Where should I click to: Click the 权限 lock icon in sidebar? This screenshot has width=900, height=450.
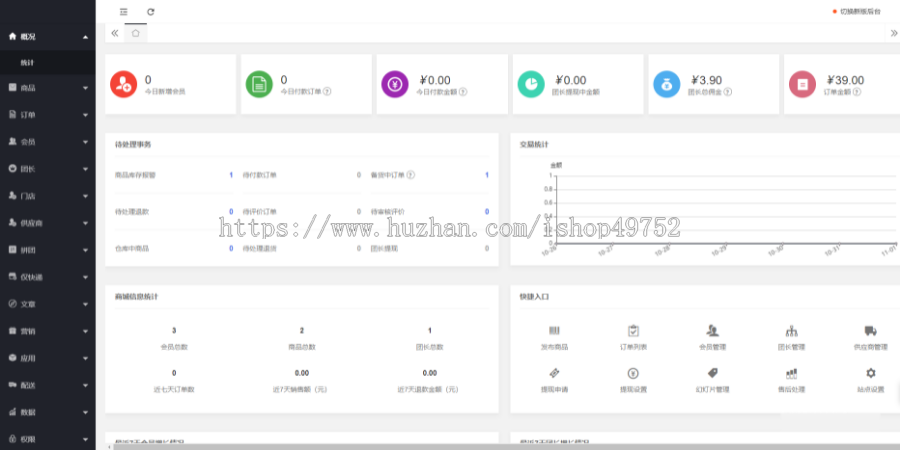pos(13,439)
